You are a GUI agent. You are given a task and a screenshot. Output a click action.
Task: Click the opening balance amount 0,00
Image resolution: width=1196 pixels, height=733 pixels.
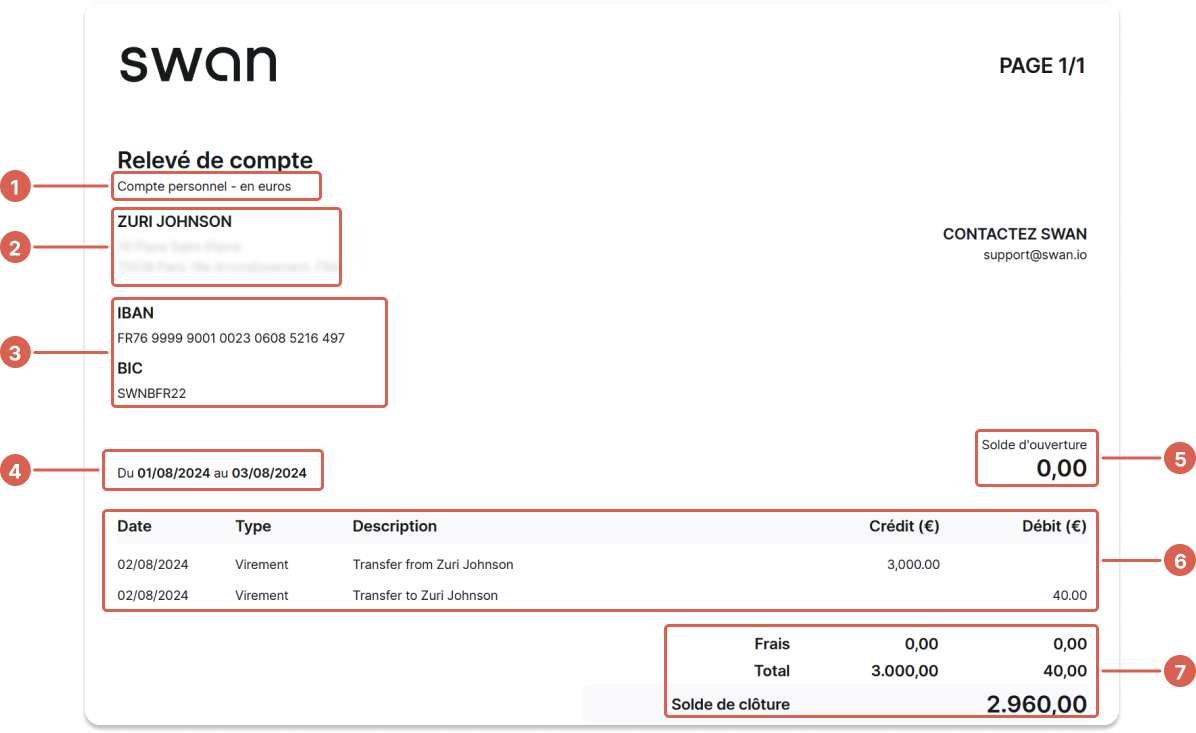point(1062,468)
